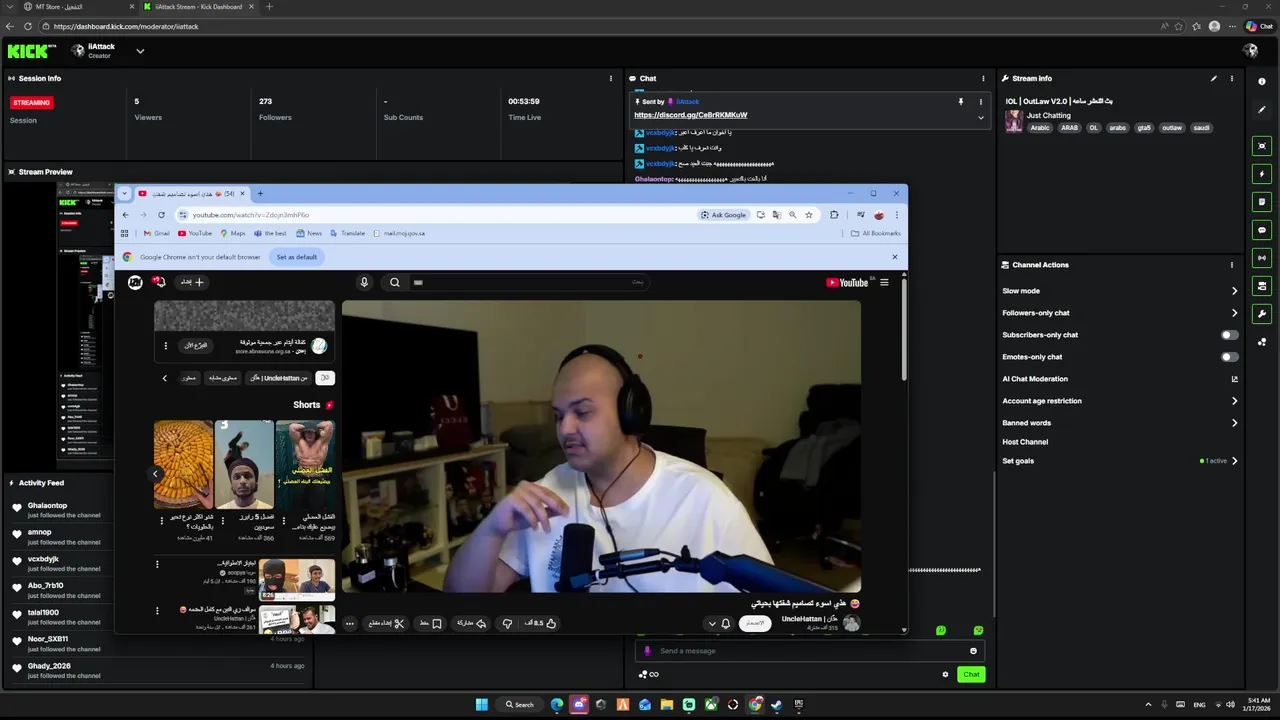Toggle wrench stream info widget in sidebar
Viewport: 1280px width, 720px height.
click(x=1262, y=314)
